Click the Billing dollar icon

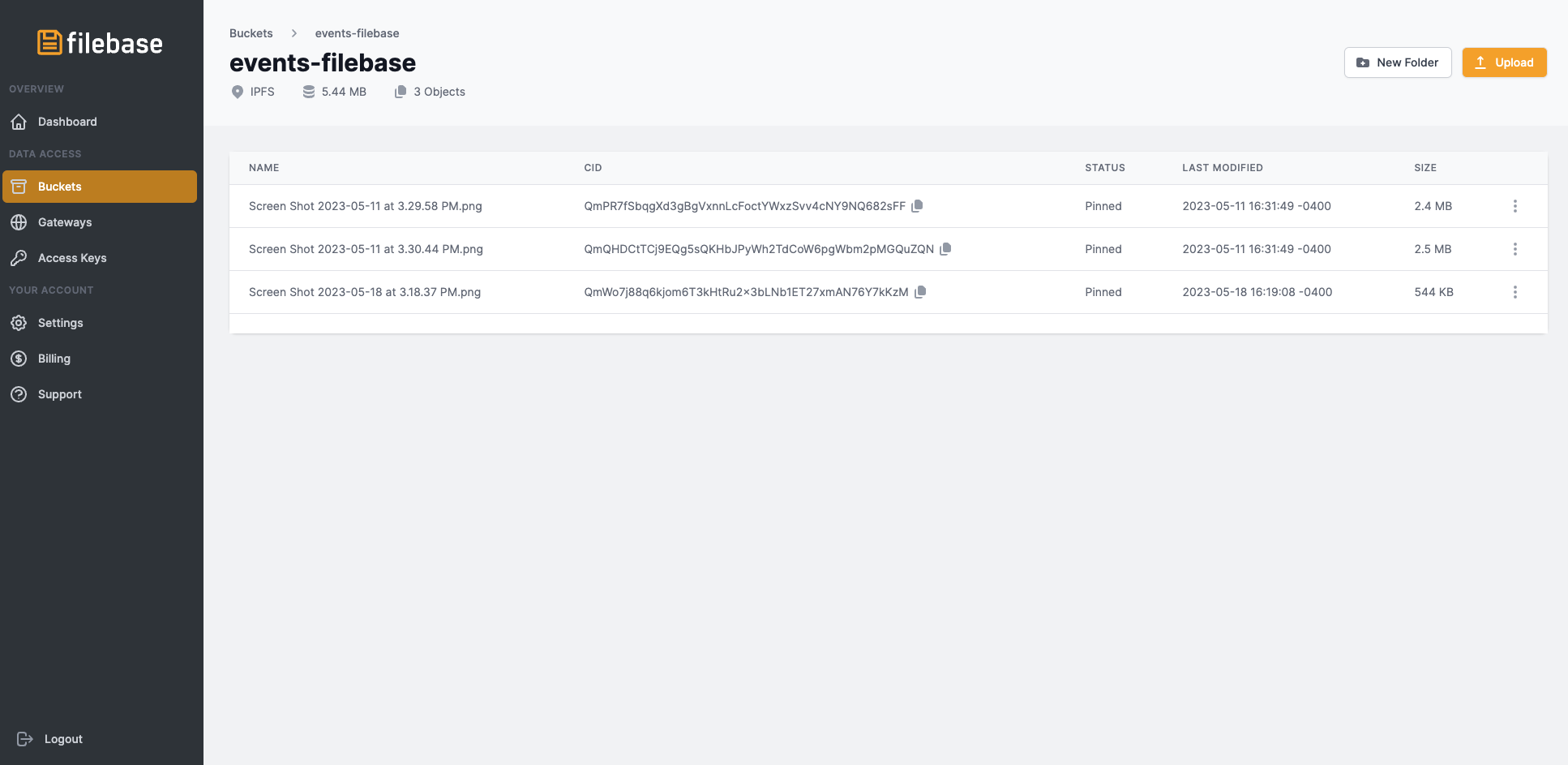[19, 359]
